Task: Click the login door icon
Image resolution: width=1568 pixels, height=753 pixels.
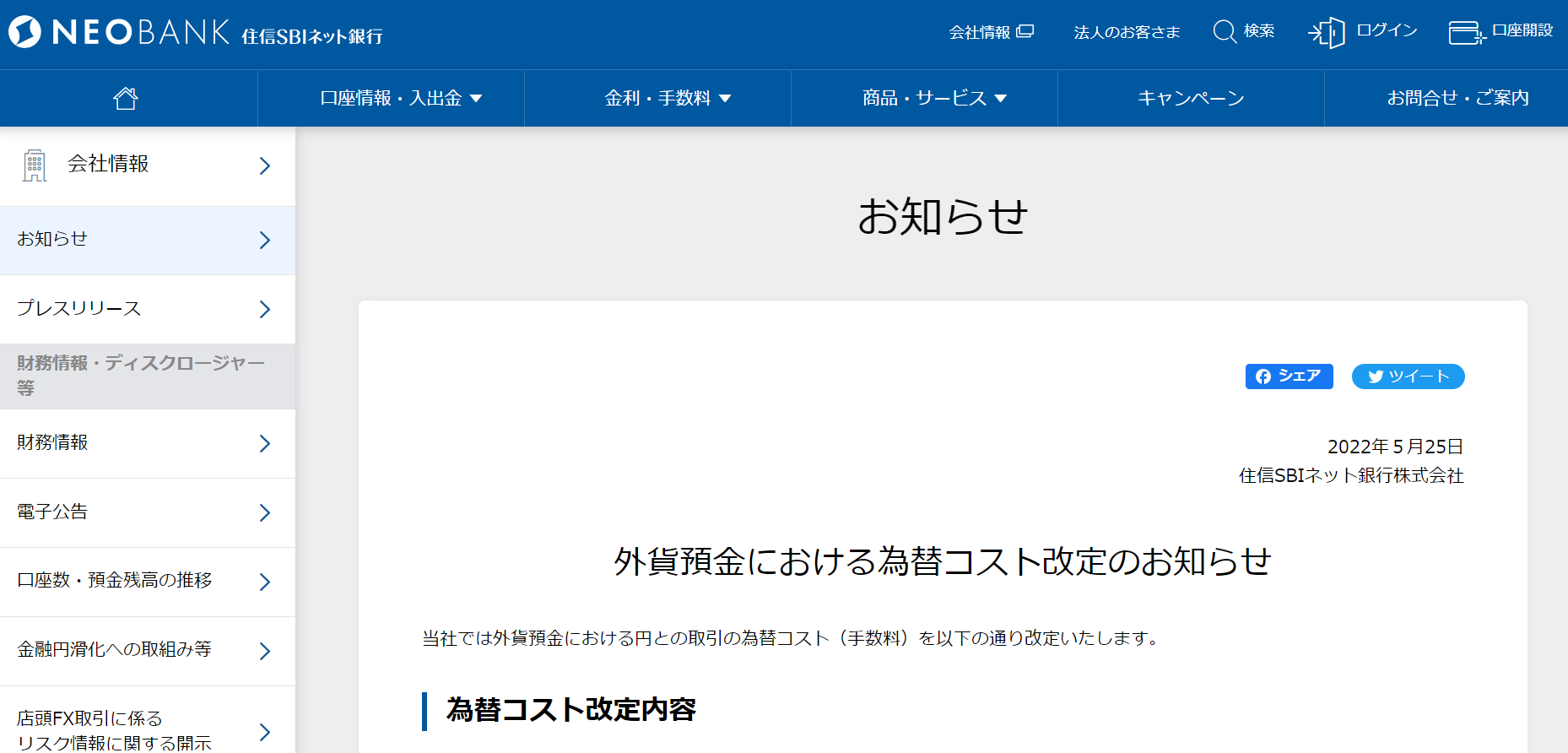Action: click(1327, 33)
